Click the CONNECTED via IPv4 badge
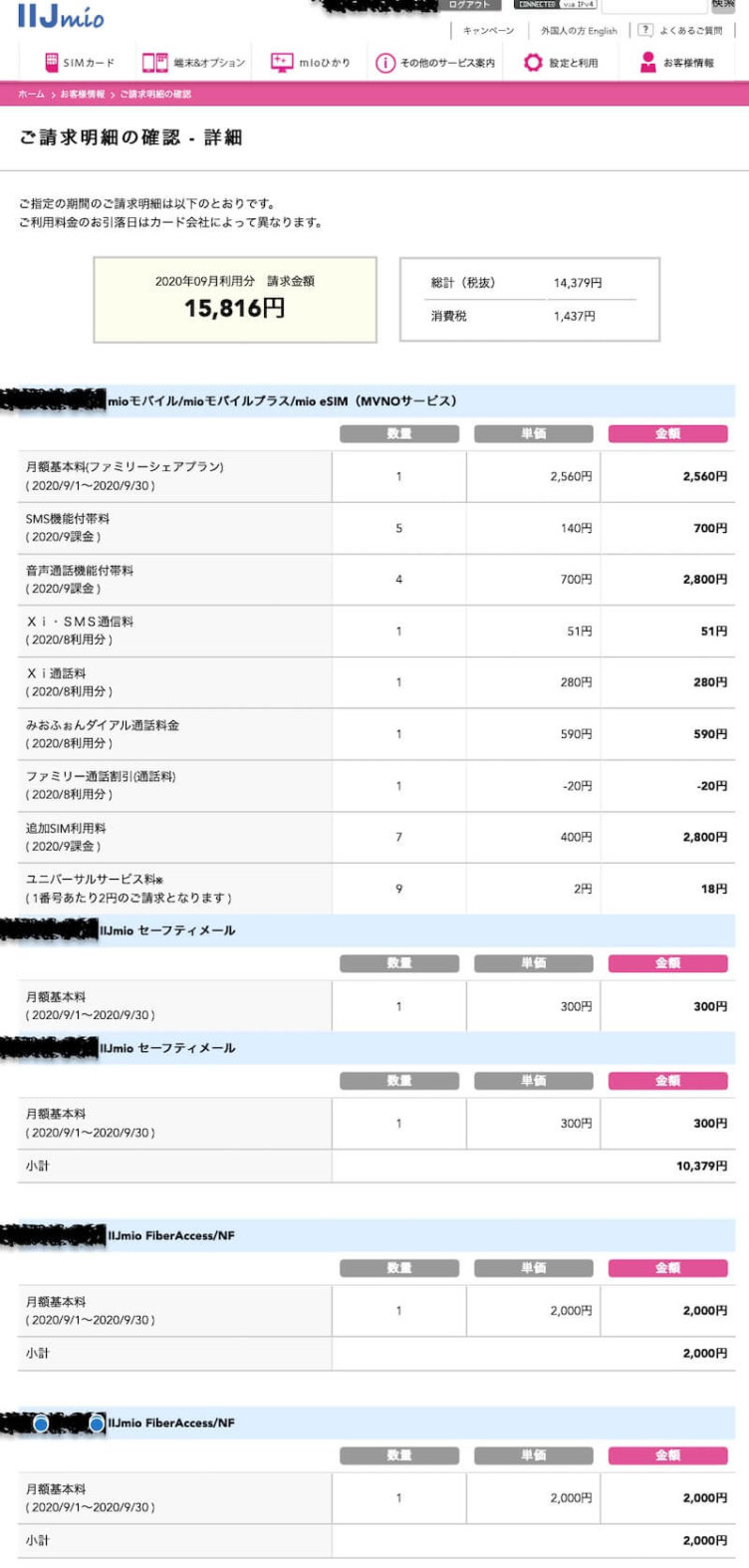This screenshot has width=749, height=1568. pyautogui.click(x=556, y=5)
